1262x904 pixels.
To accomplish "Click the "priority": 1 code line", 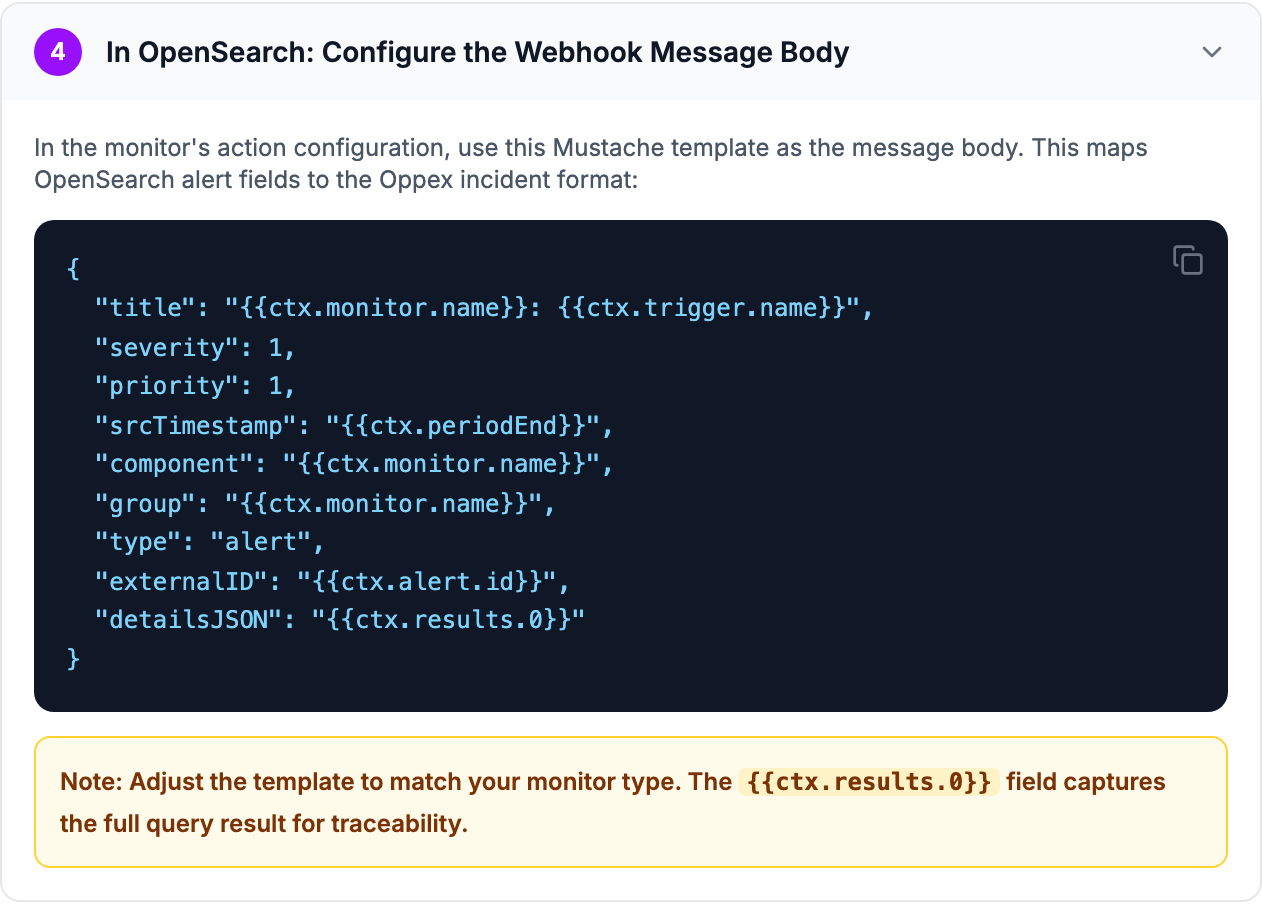I will 196,386.
